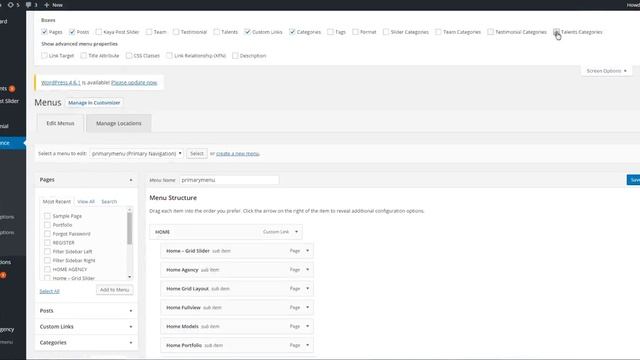Check the Forgot Password page checkbox
The height and width of the screenshot is (360, 640).
47,234
